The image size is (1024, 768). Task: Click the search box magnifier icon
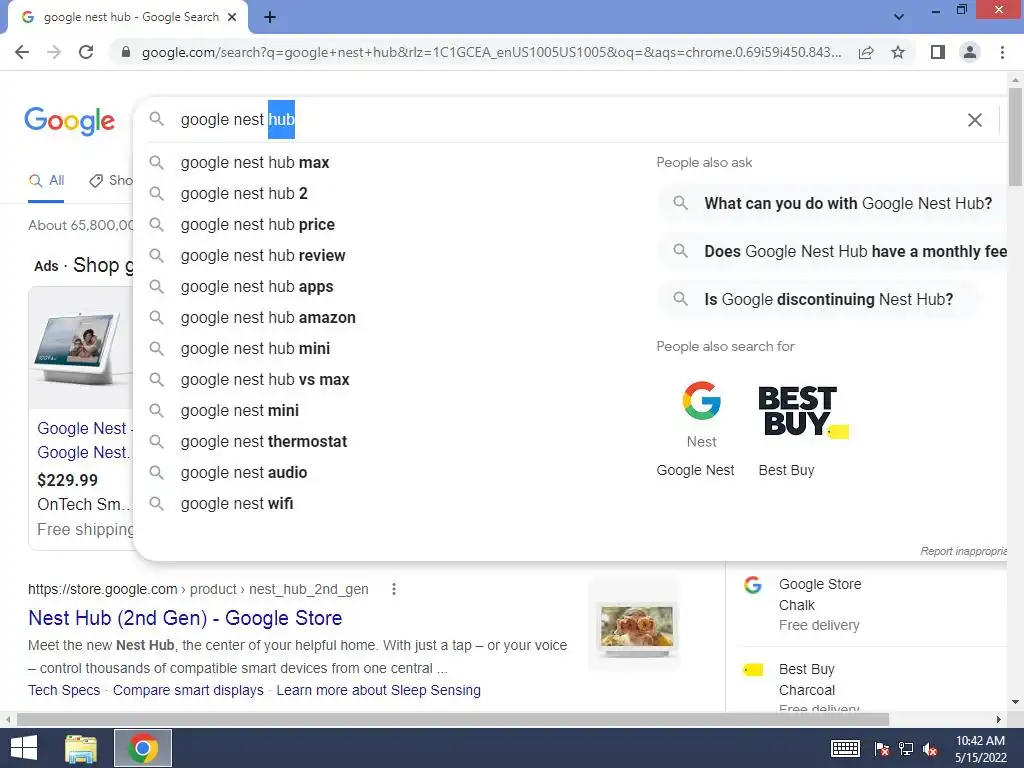(x=156, y=119)
